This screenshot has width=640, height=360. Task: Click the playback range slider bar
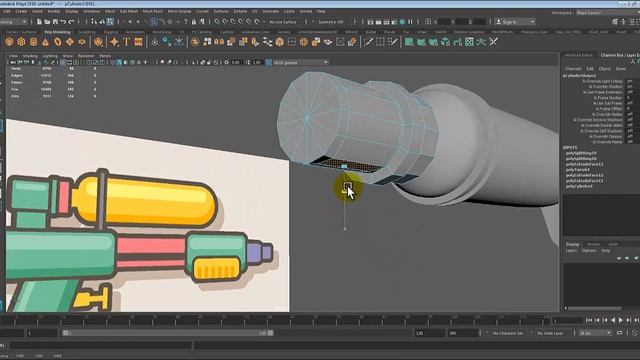pyautogui.click(x=168, y=333)
